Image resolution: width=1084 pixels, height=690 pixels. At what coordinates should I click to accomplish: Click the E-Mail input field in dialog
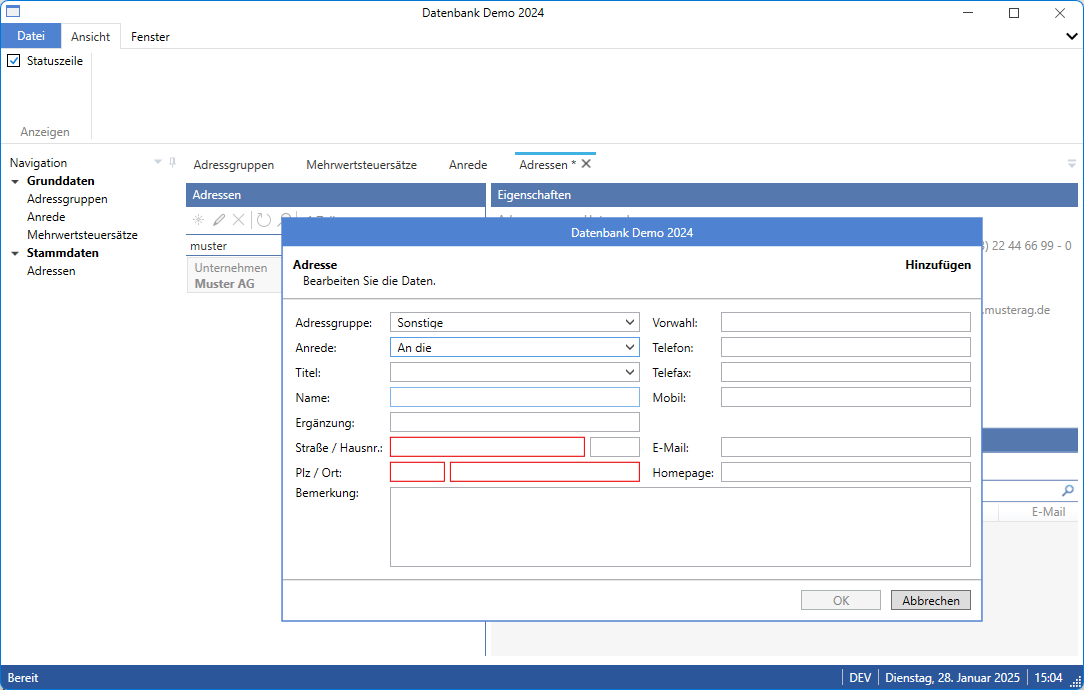[x=845, y=447]
